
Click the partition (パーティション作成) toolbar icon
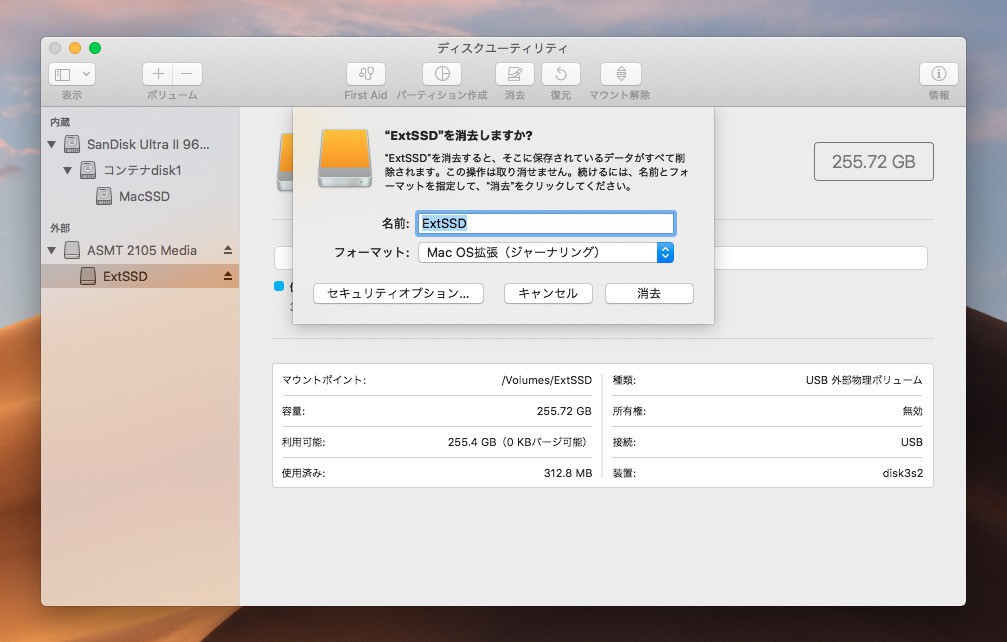click(441, 74)
